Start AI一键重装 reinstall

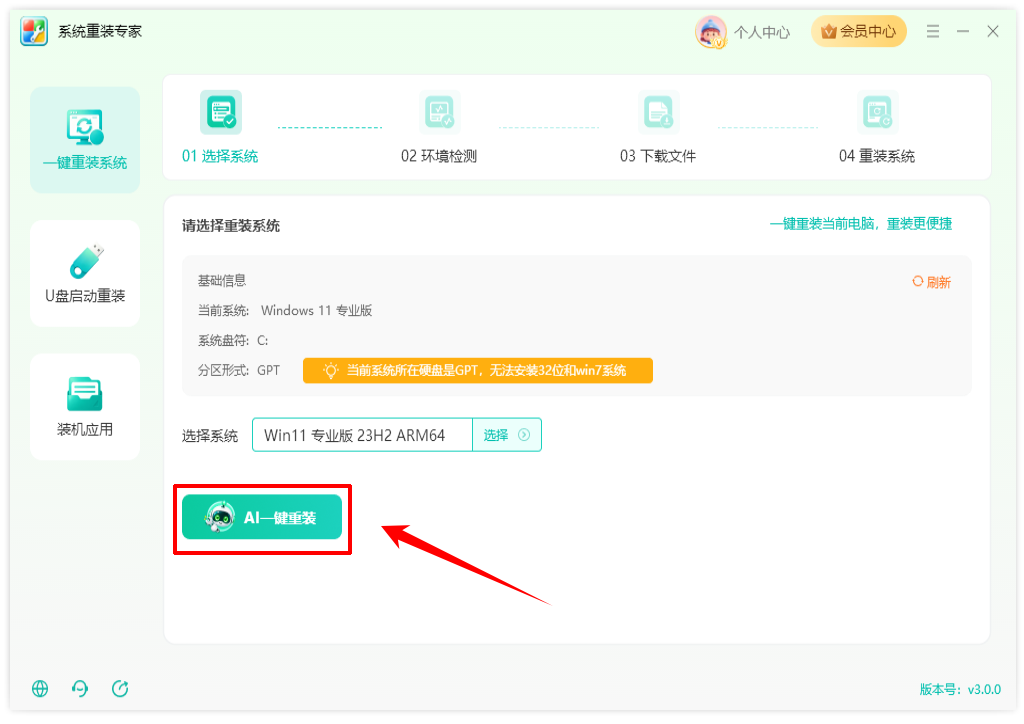262,517
